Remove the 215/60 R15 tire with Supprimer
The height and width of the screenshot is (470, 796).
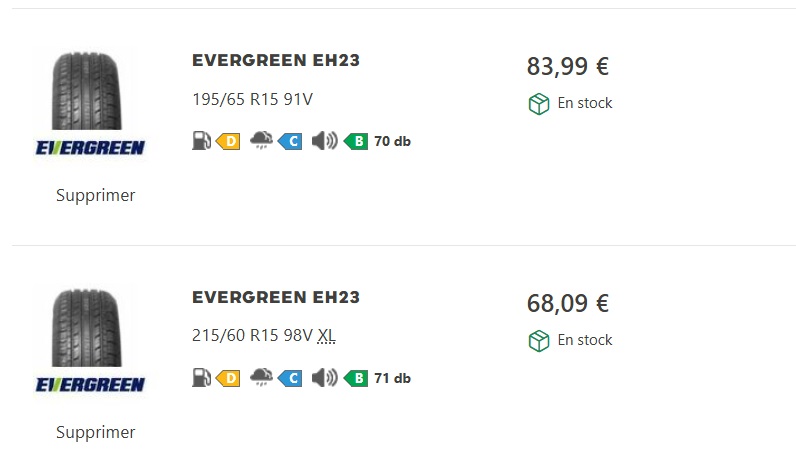(95, 432)
